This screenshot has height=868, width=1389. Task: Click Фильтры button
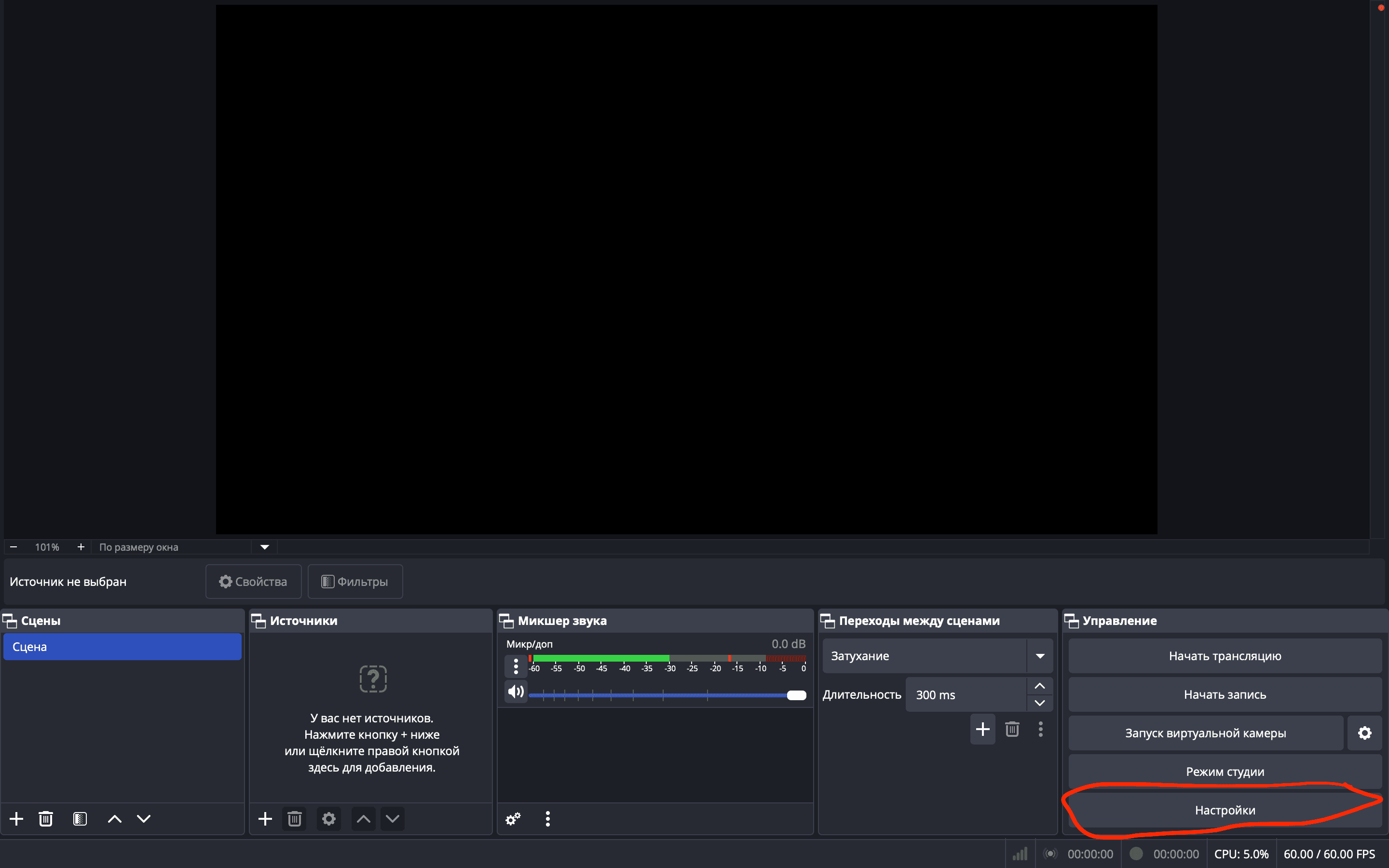coord(355,582)
